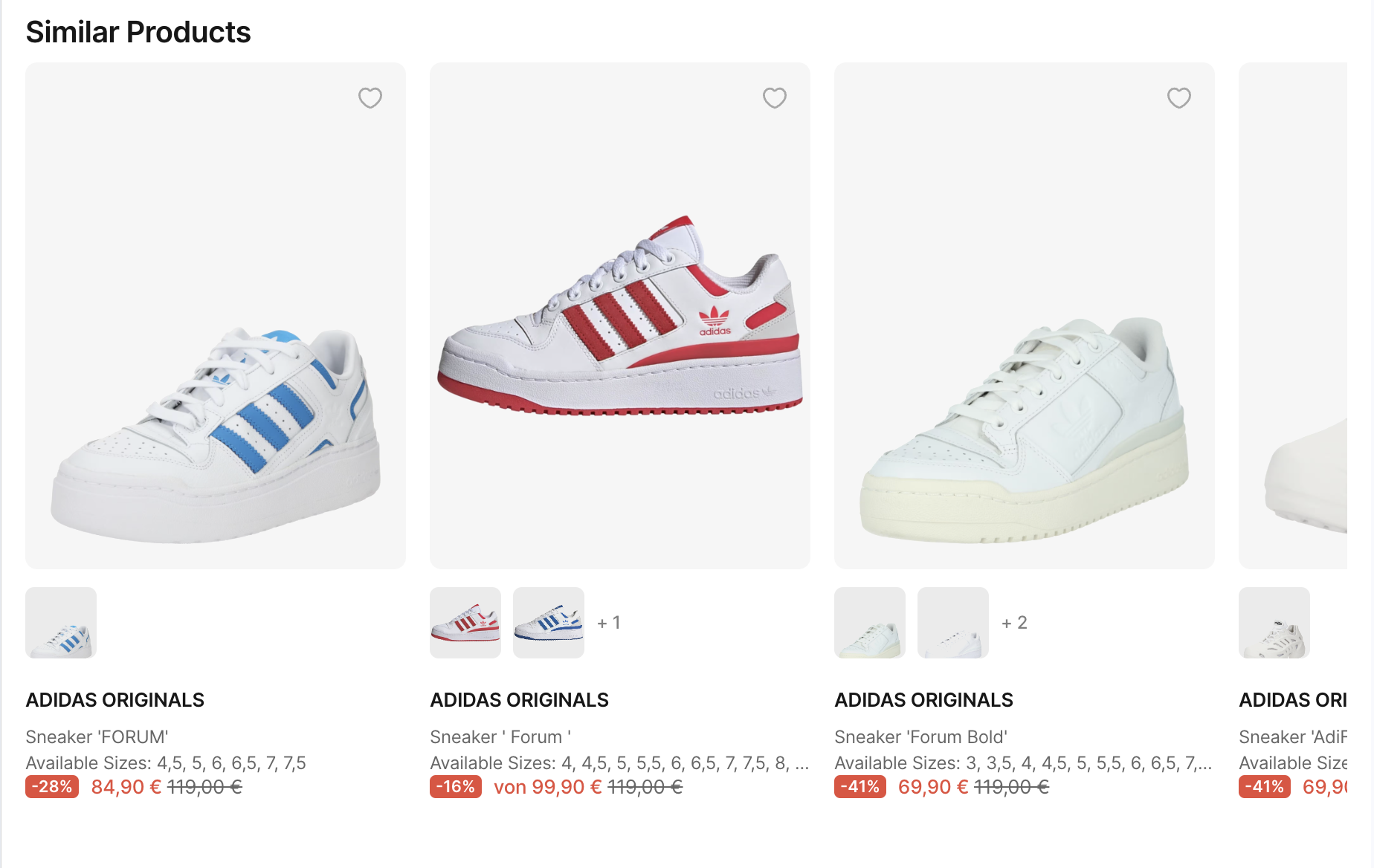
Task: Select second Forum Bold white variant thumbnail
Action: coord(953,623)
